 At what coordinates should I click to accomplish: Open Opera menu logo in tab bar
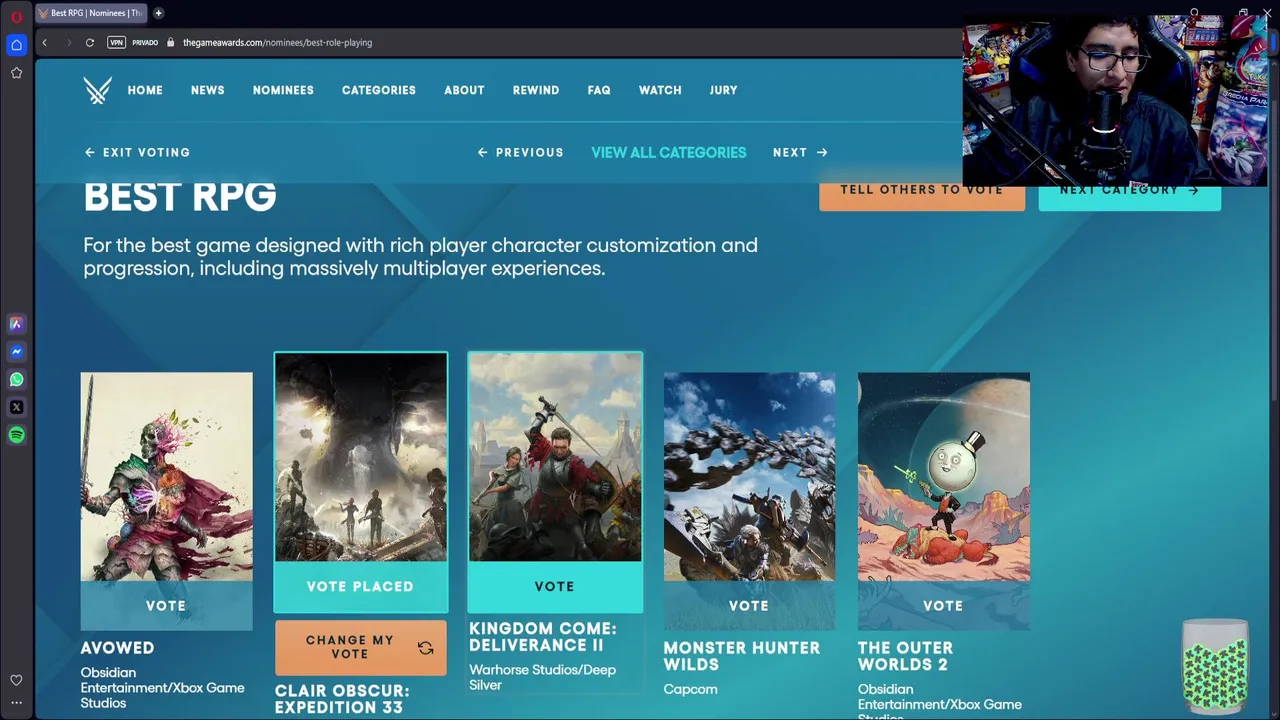17,16
